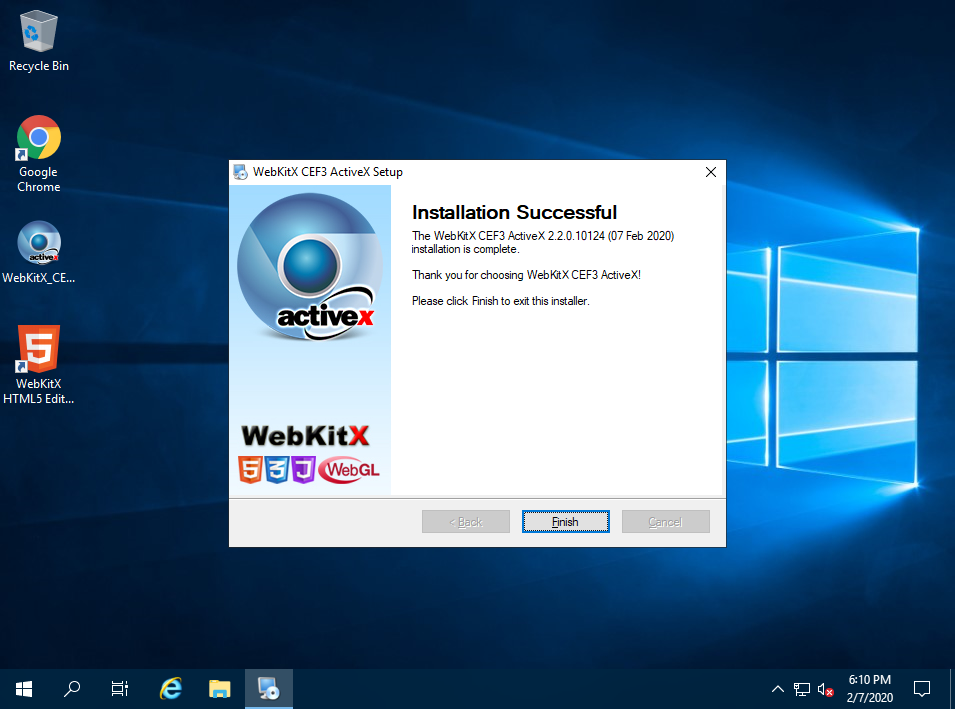Screen dimensions: 955x709
Task: Click the 'Thank you for choosing WebKitX CEF3 ActiveX!' text
Action: pyautogui.click(x=526, y=275)
